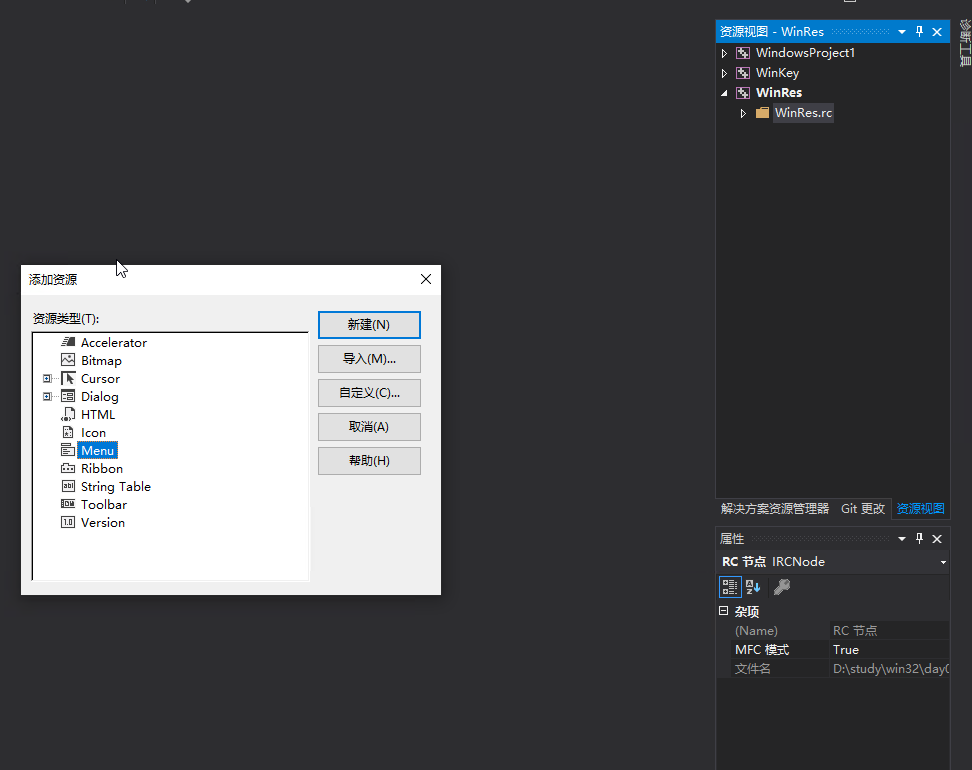Select the String Table resource icon
The width and height of the screenshot is (972, 770).
68,486
